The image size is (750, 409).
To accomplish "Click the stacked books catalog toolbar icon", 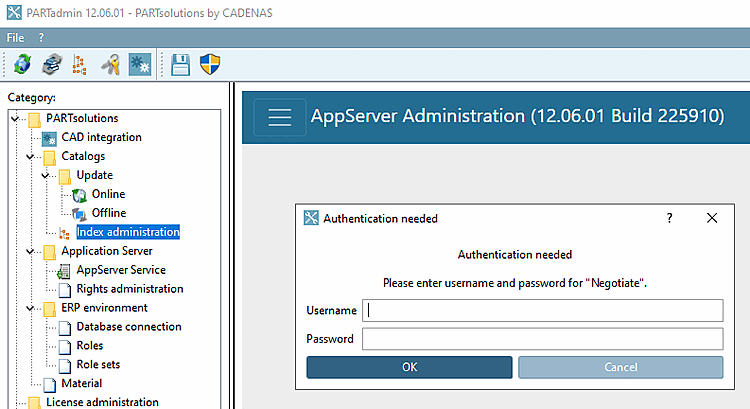I will pos(51,65).
